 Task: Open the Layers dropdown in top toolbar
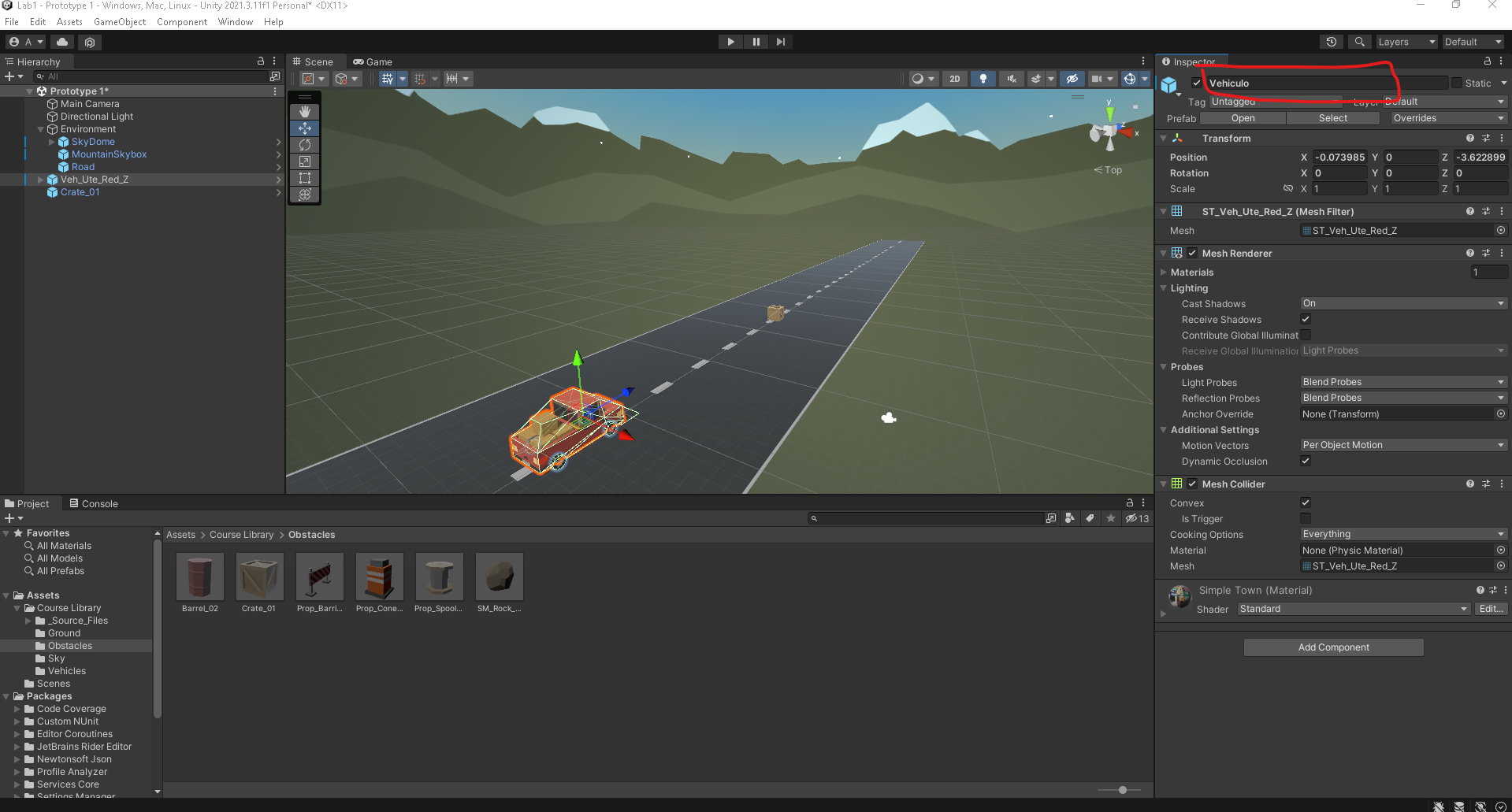[x=1406, y=42]
